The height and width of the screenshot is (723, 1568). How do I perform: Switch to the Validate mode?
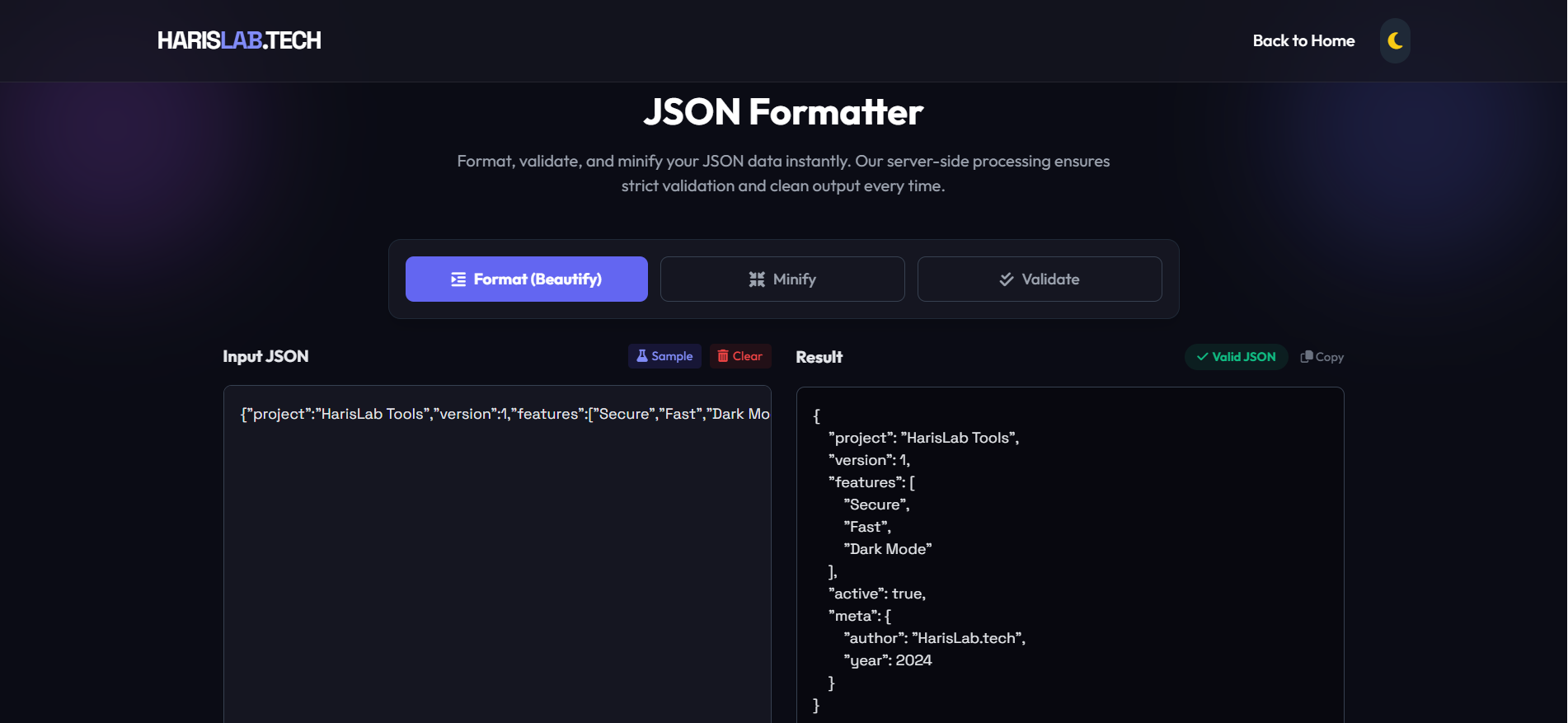coord(1040,279)
